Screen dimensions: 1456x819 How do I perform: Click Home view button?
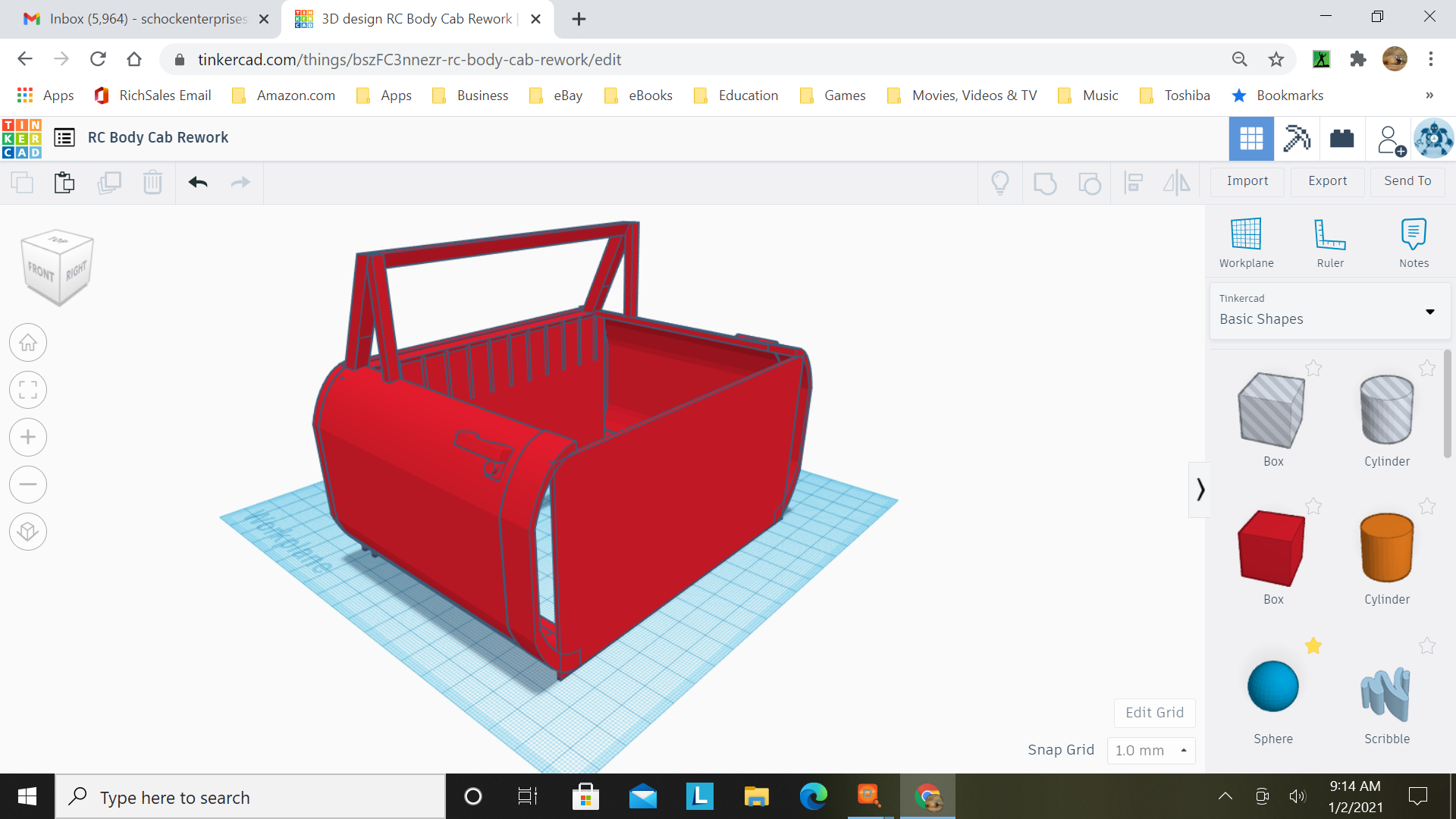click(28, 343)
